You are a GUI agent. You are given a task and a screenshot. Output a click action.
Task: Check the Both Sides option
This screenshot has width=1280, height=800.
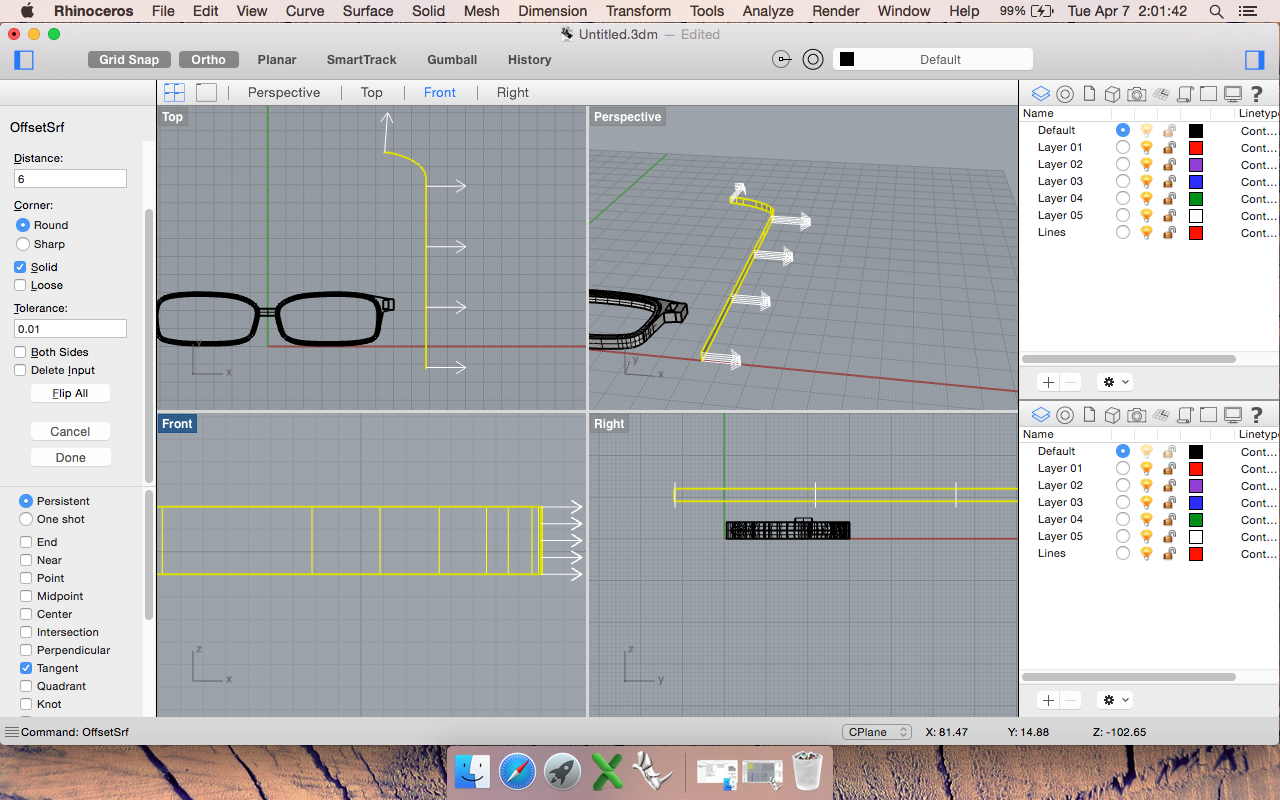[20, 352]
